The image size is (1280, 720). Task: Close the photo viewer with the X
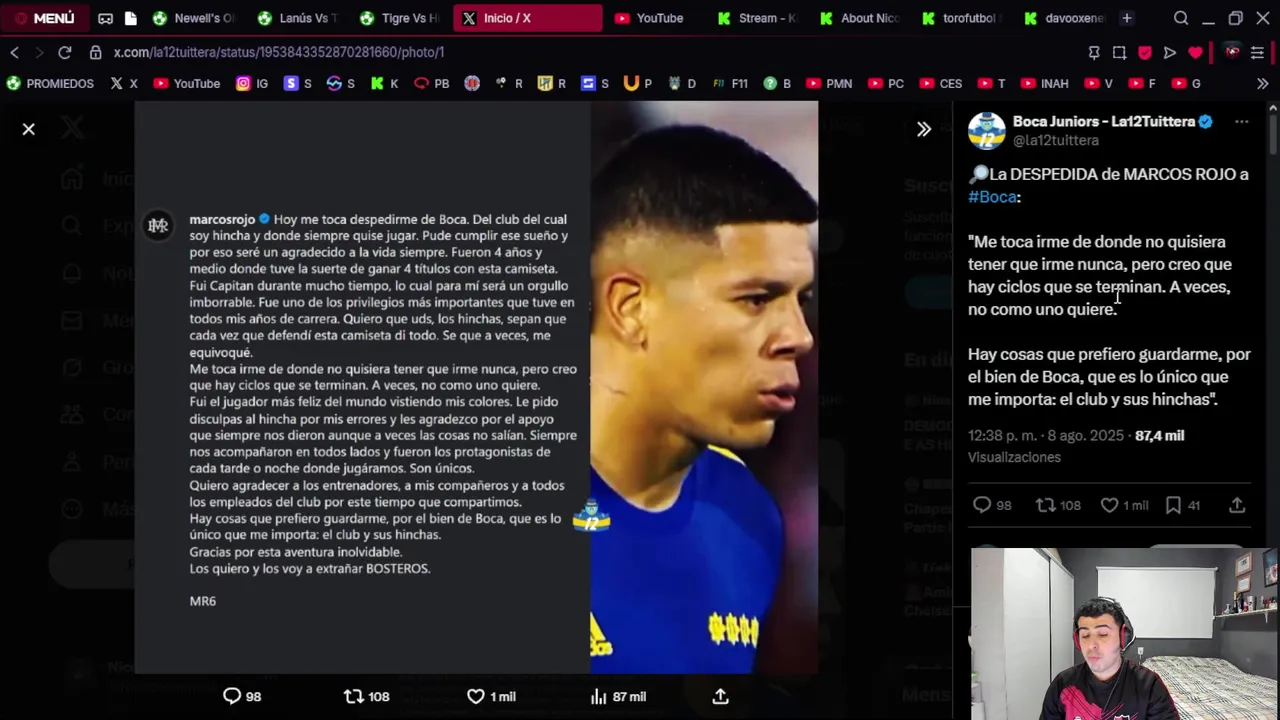click(29, 129)
